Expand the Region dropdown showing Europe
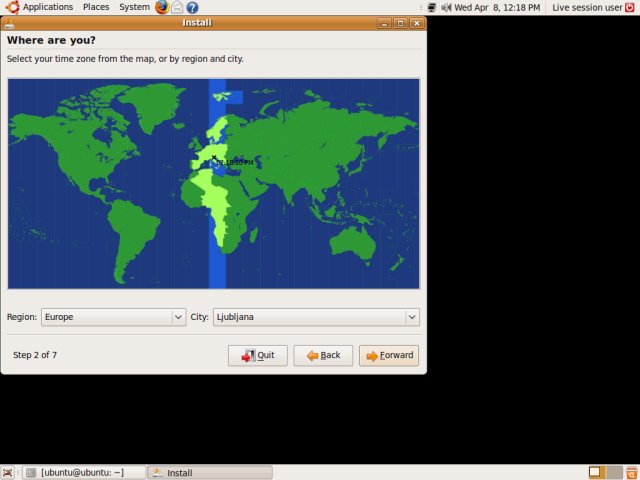The image size is (640, 480). click(x=113, y=317)
